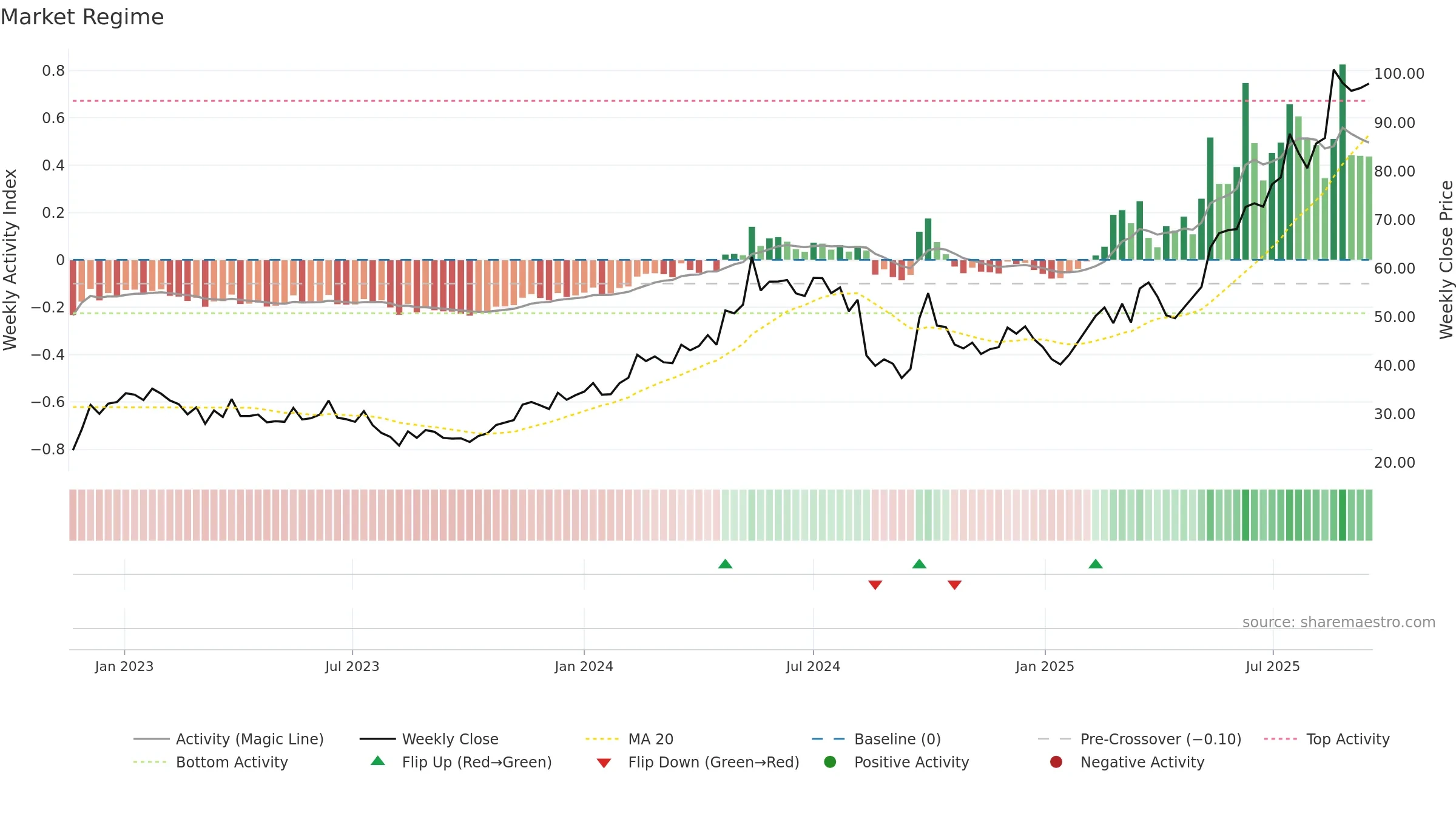Click the Jul 2025 x-axis label
The width and height of the screenshot is (1456, 819).
coord(1273,667)
